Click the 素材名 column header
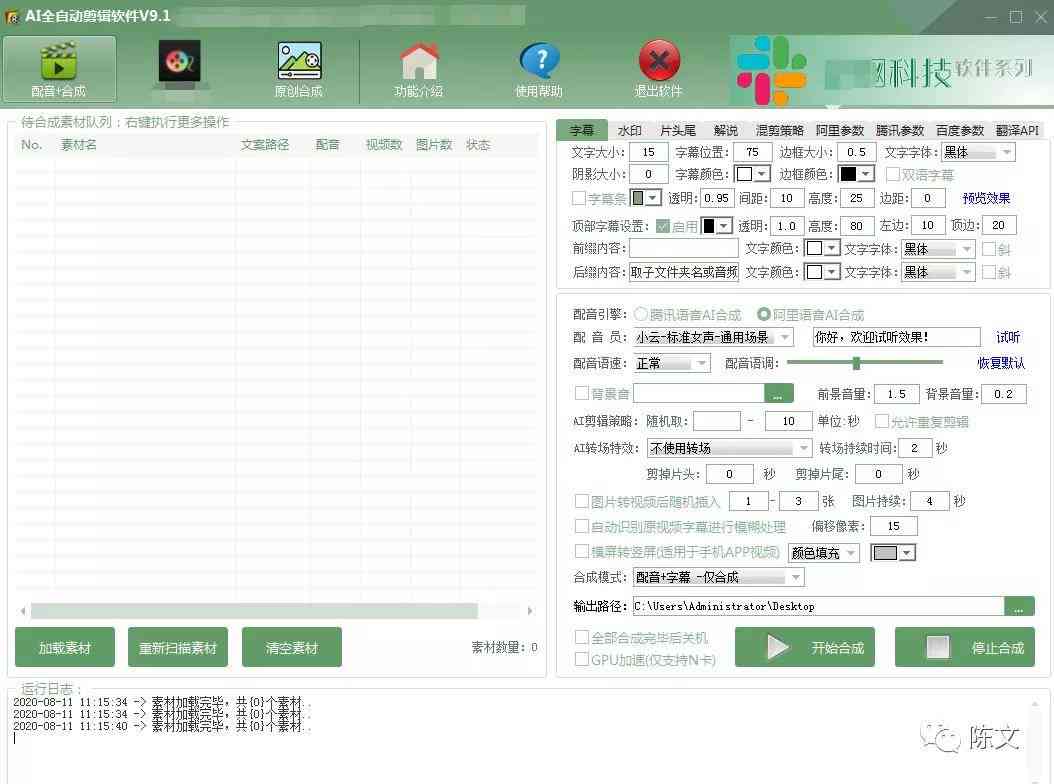Viewport: 1054px width, 784px height. click(x=79, y=145)
